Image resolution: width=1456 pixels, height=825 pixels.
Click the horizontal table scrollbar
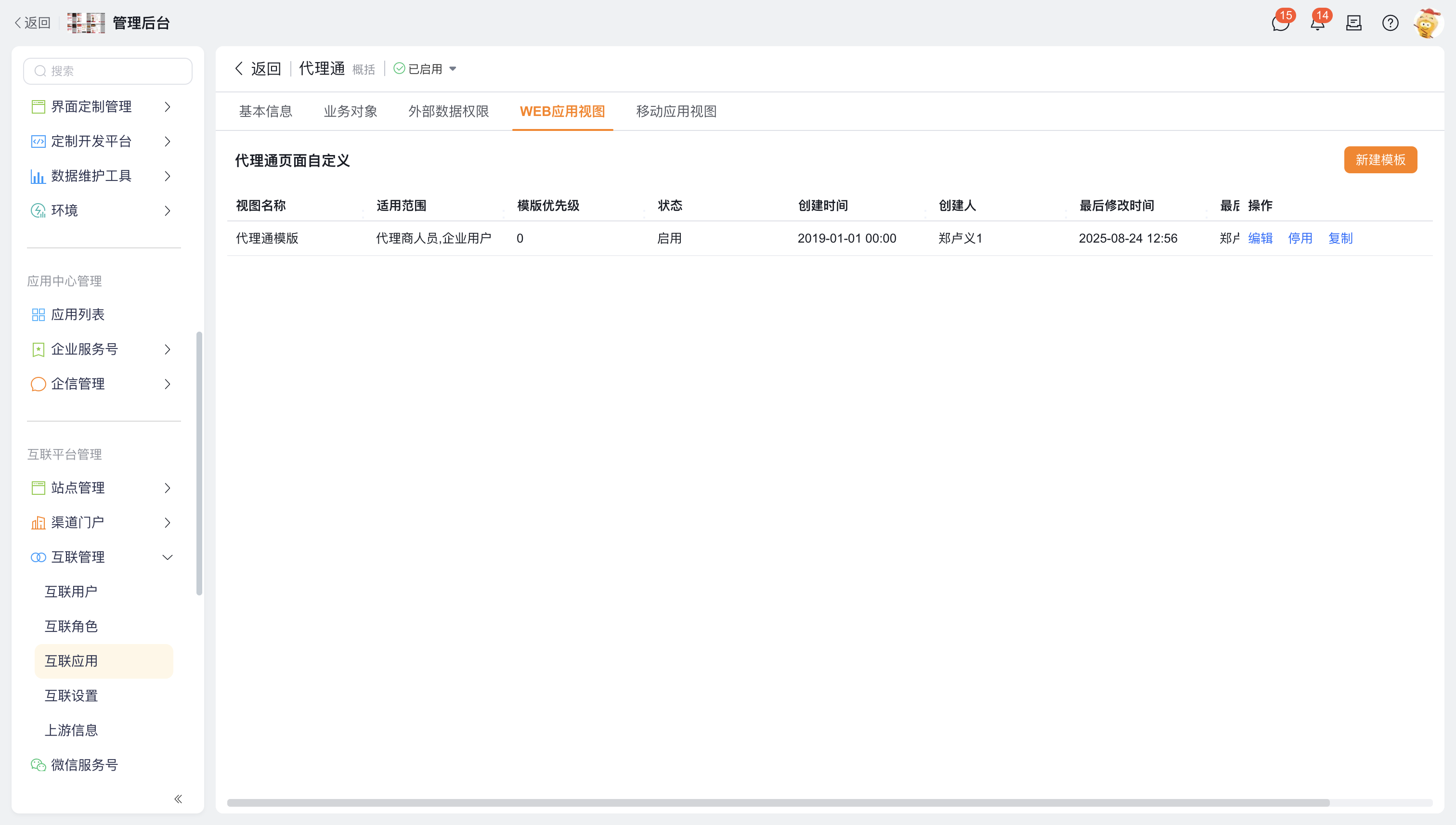[778, 802]
